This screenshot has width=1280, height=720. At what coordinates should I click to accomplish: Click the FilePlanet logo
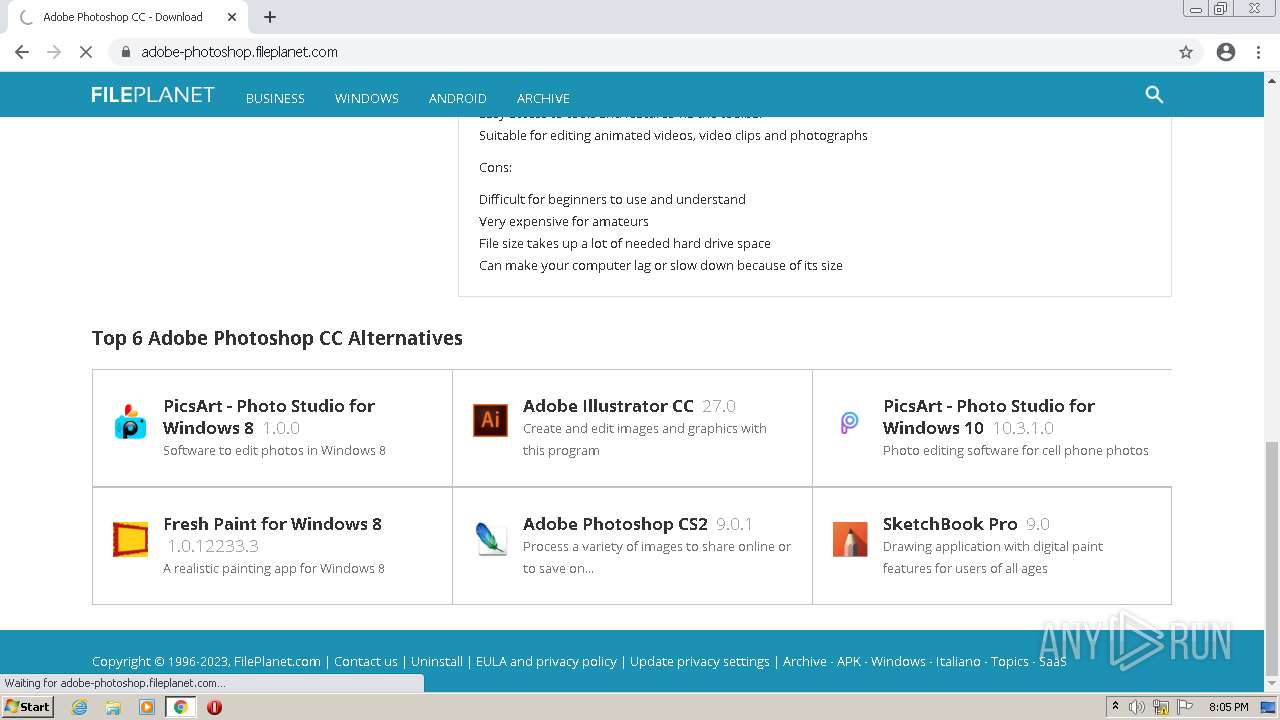152,95
